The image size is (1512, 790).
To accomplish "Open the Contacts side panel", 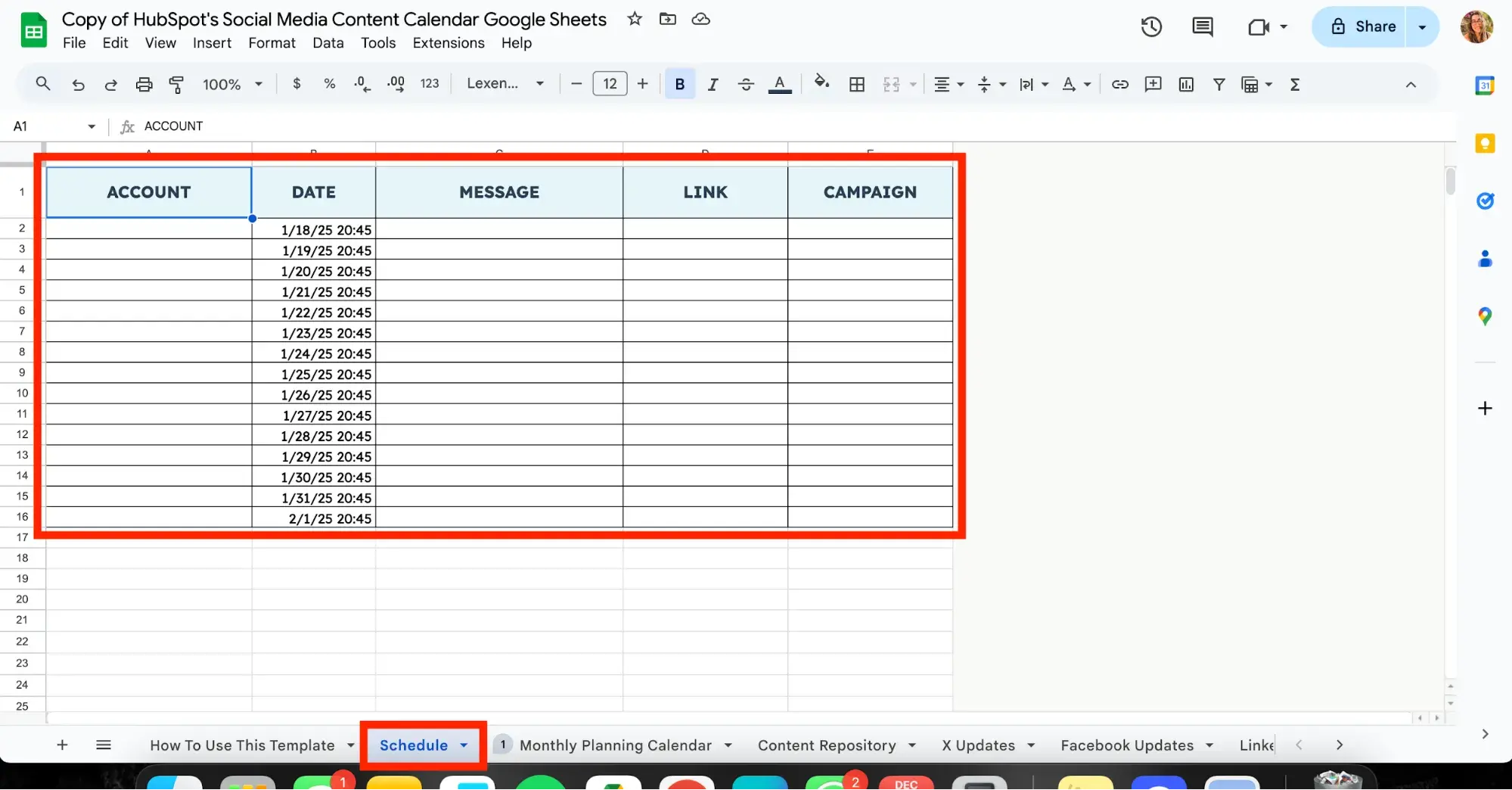I will 1485,259.
